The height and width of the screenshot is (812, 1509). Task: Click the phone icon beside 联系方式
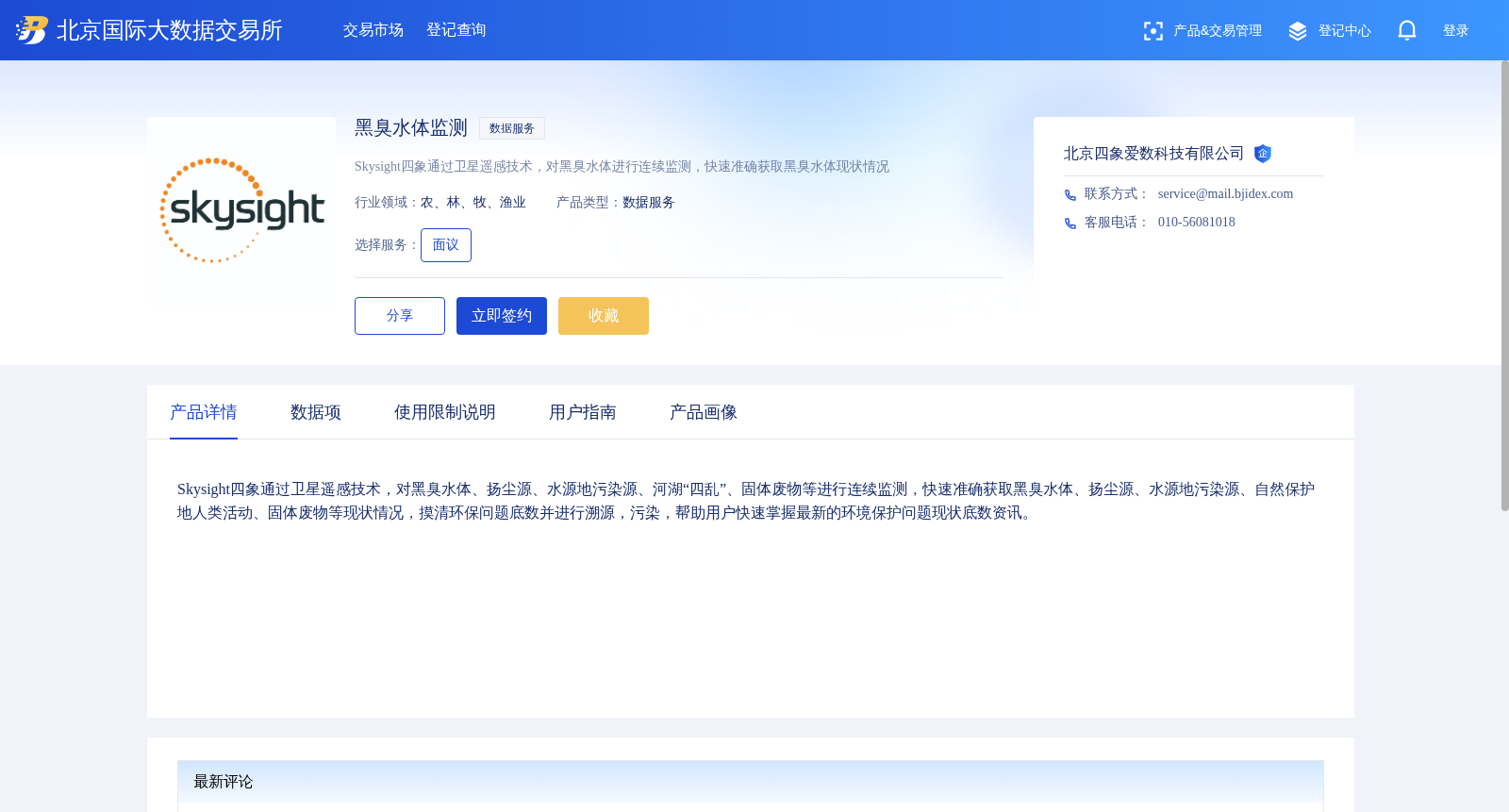(x=1070, y=195)
